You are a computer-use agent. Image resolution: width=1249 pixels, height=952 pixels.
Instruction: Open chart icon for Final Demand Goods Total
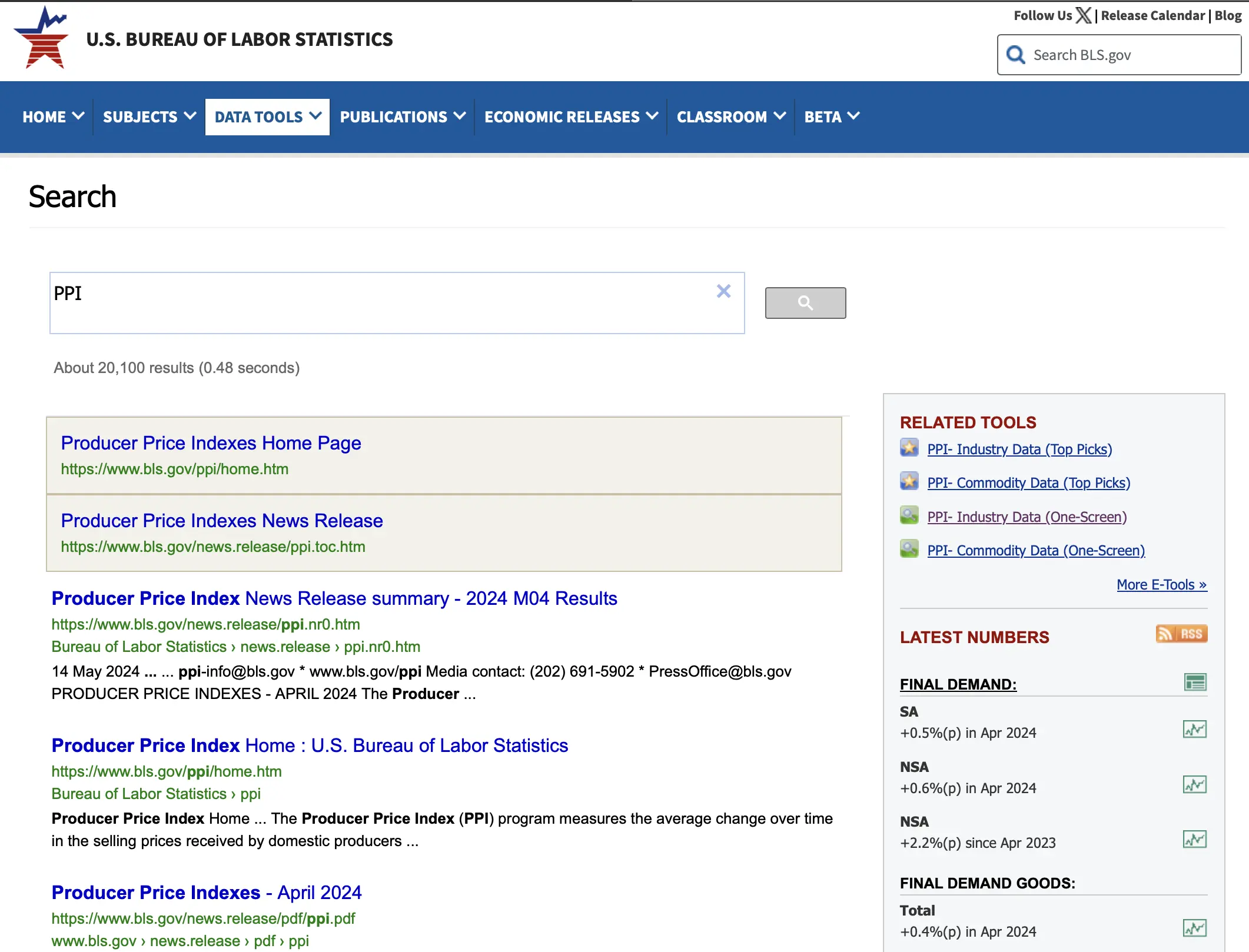point(1195,928)
